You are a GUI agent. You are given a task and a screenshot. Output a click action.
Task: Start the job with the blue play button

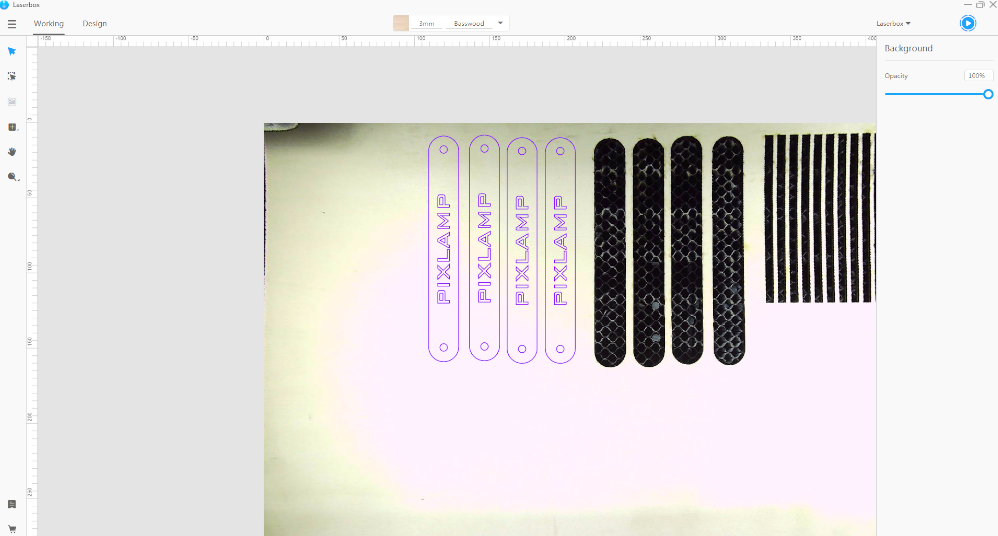coord(967,24)
